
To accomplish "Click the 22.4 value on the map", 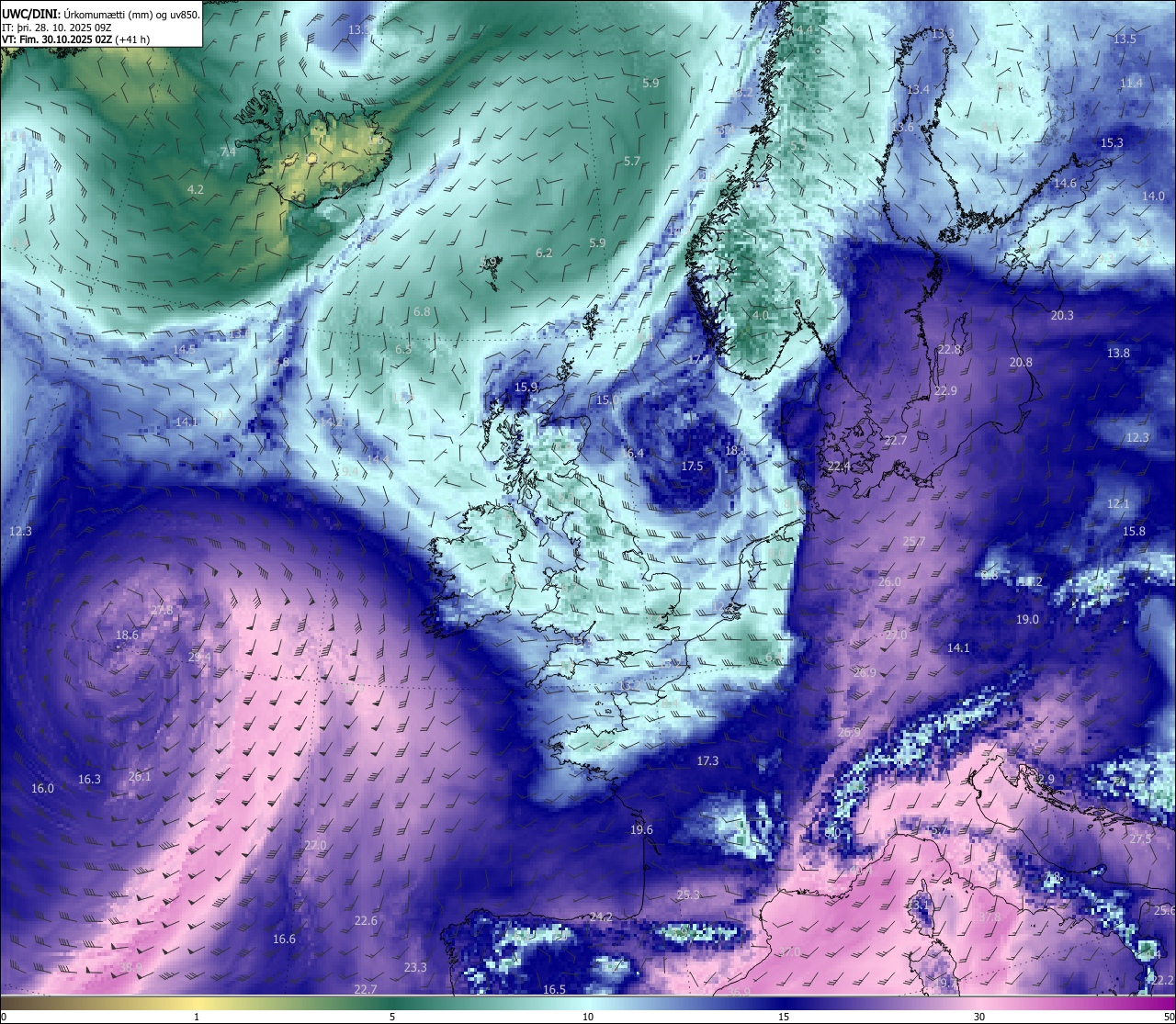I will point(839,467).
